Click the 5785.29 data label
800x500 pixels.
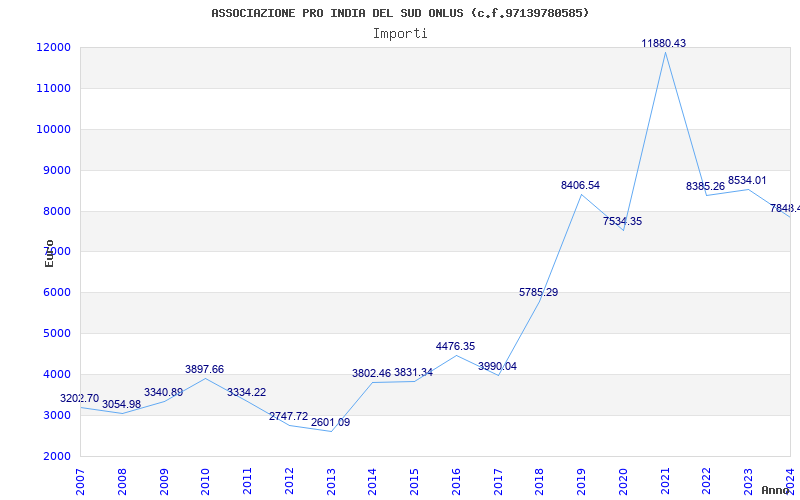pyautogui.click(x=538, y=292)
